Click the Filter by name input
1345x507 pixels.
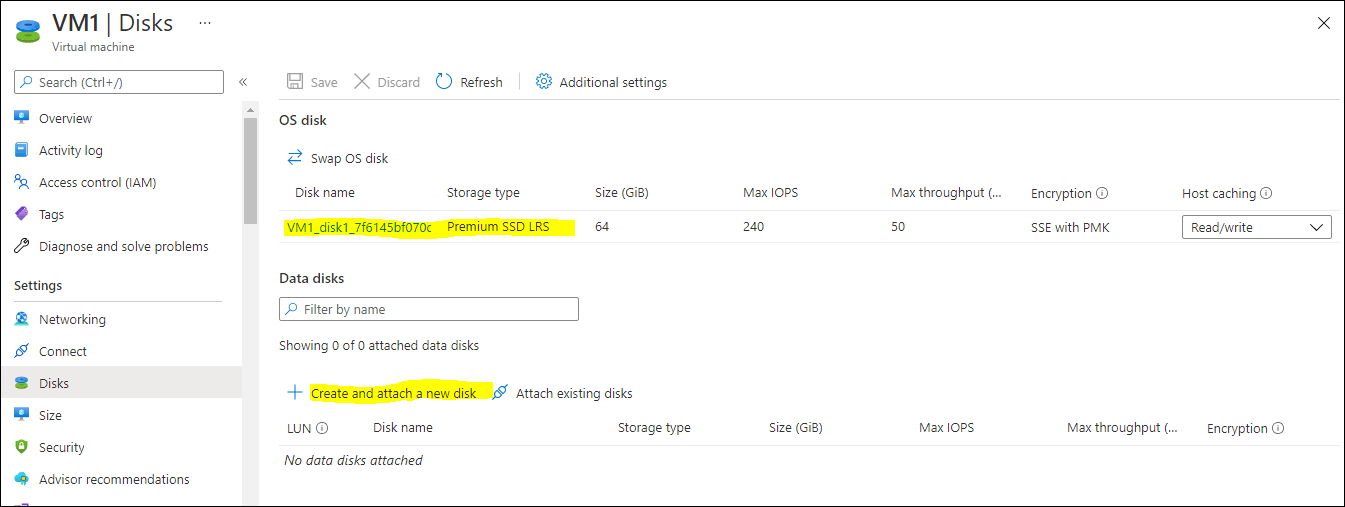(x=429, y=309)
